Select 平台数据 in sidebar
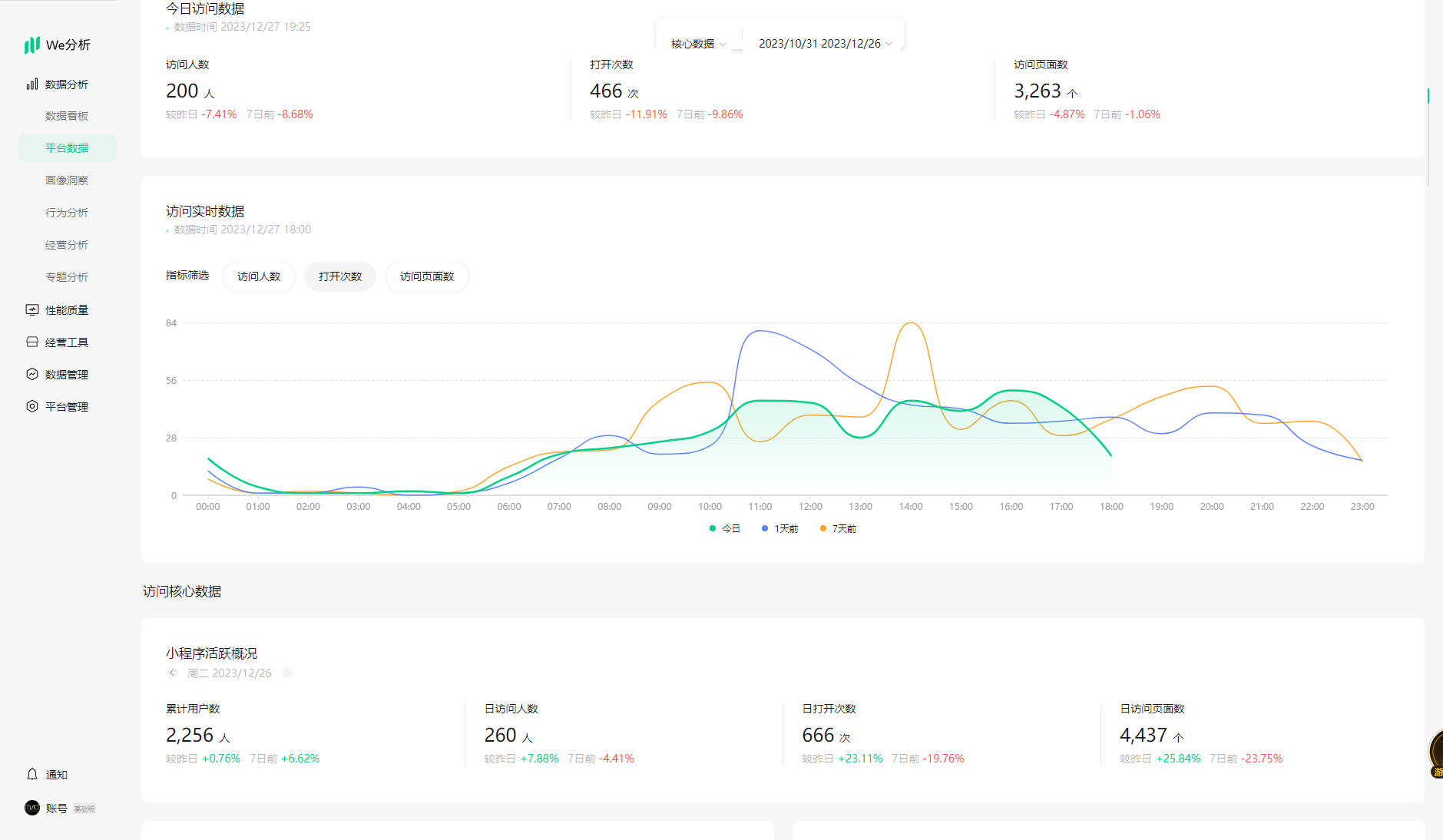This screenshot has width=1443, height=840. [x=67, y=148]
